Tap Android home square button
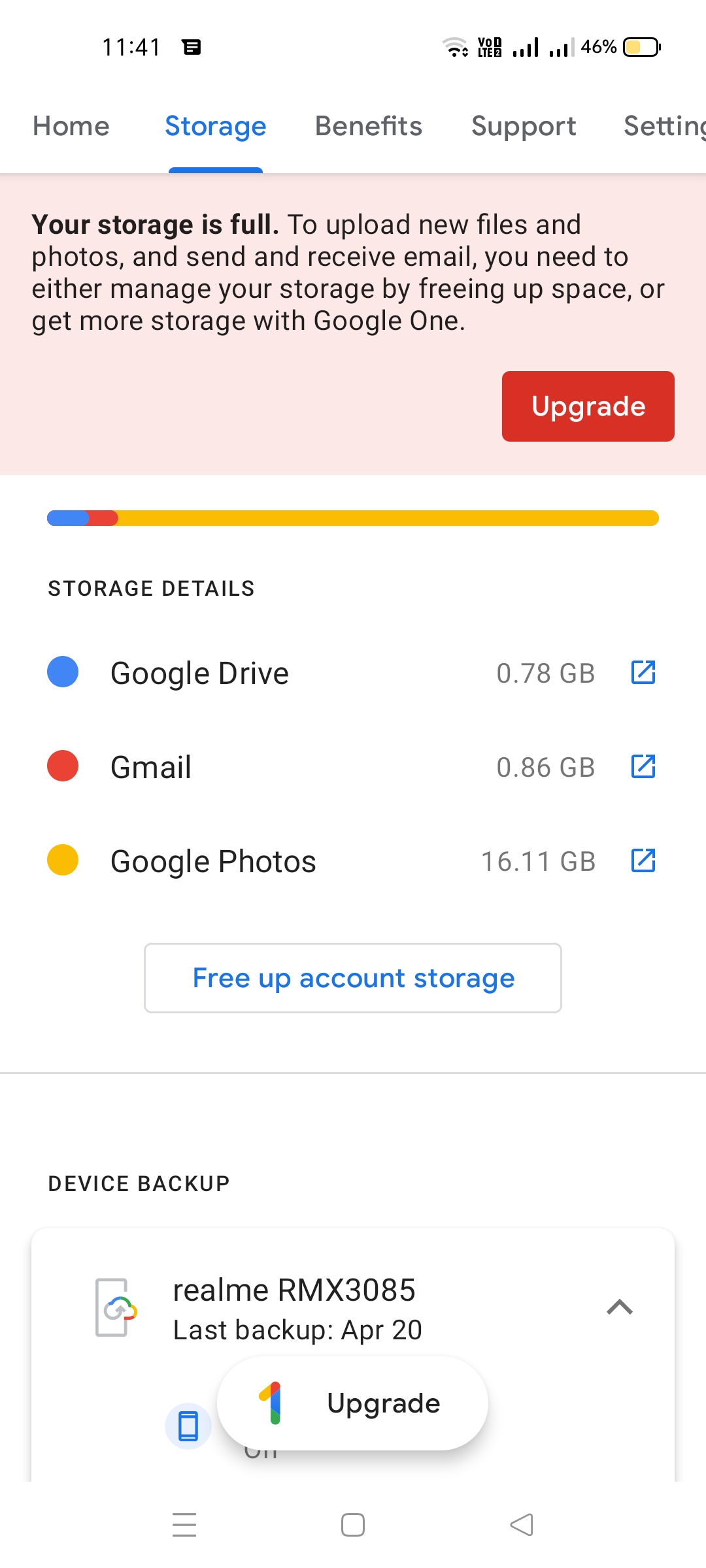This screenshot has height=1568, width=706. (353, 1525)
